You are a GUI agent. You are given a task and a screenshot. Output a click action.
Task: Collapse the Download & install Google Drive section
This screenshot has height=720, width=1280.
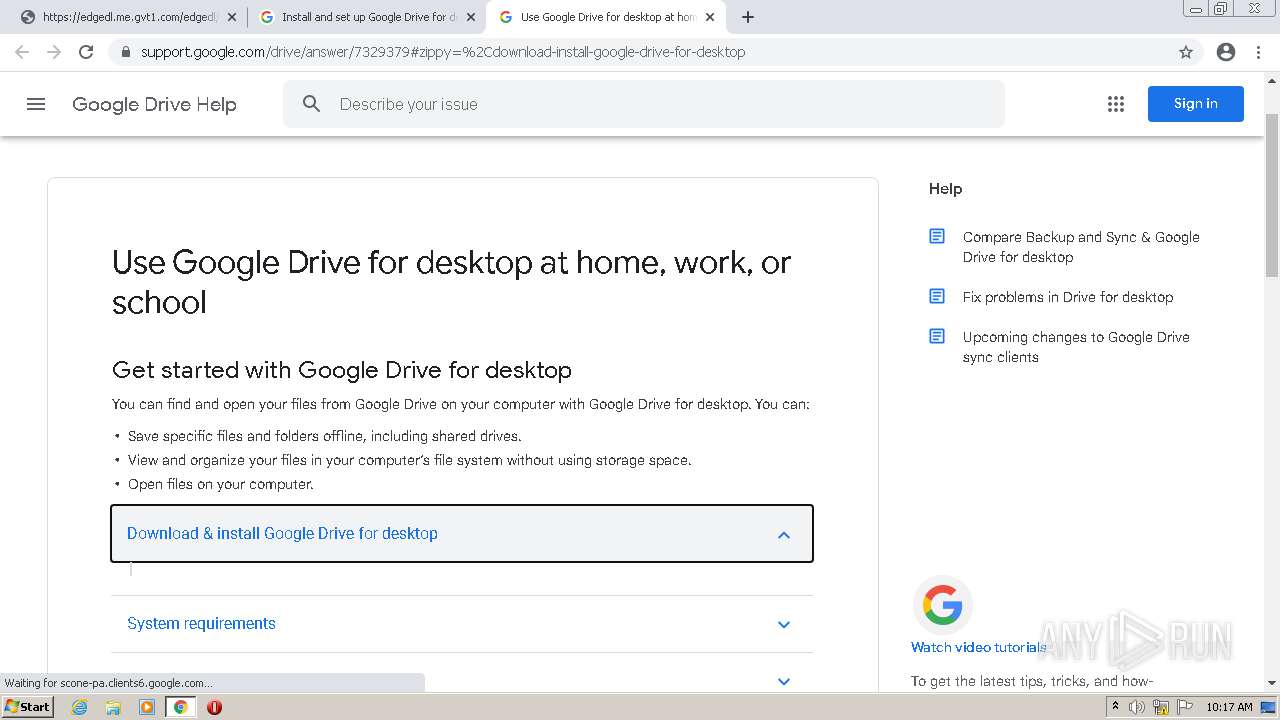462,534
